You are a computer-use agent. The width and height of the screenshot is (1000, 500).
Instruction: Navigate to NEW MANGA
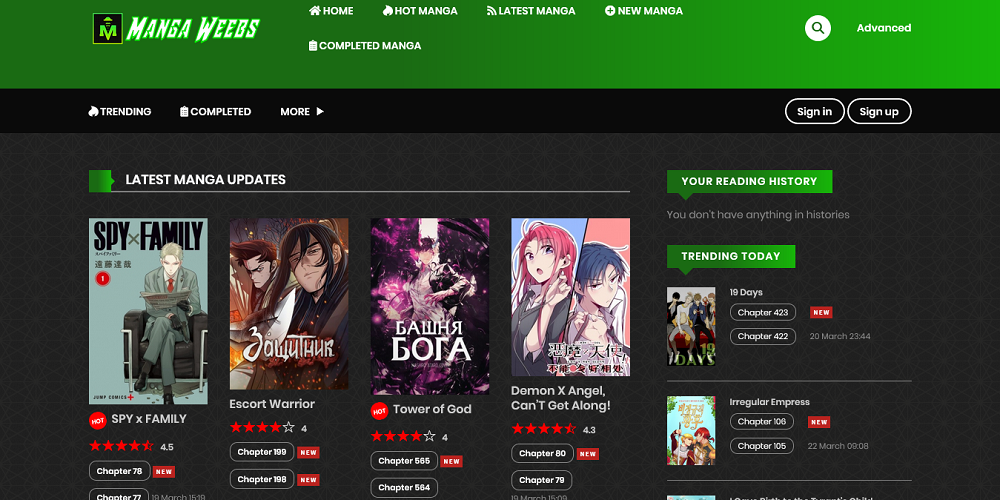644,11
